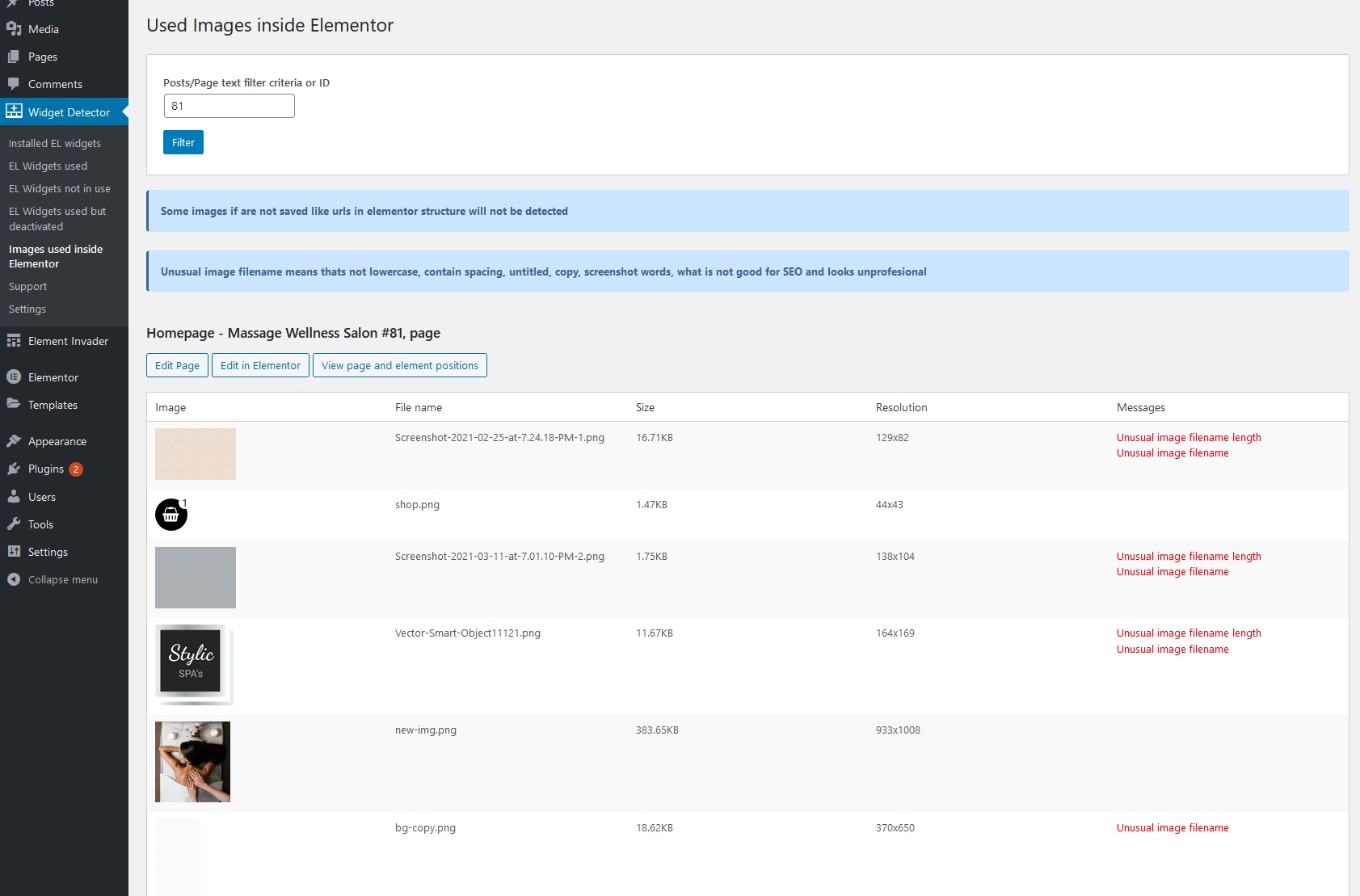Click the Appearance paintbrush icon
1360x896 pixels.
pos(14,441)
